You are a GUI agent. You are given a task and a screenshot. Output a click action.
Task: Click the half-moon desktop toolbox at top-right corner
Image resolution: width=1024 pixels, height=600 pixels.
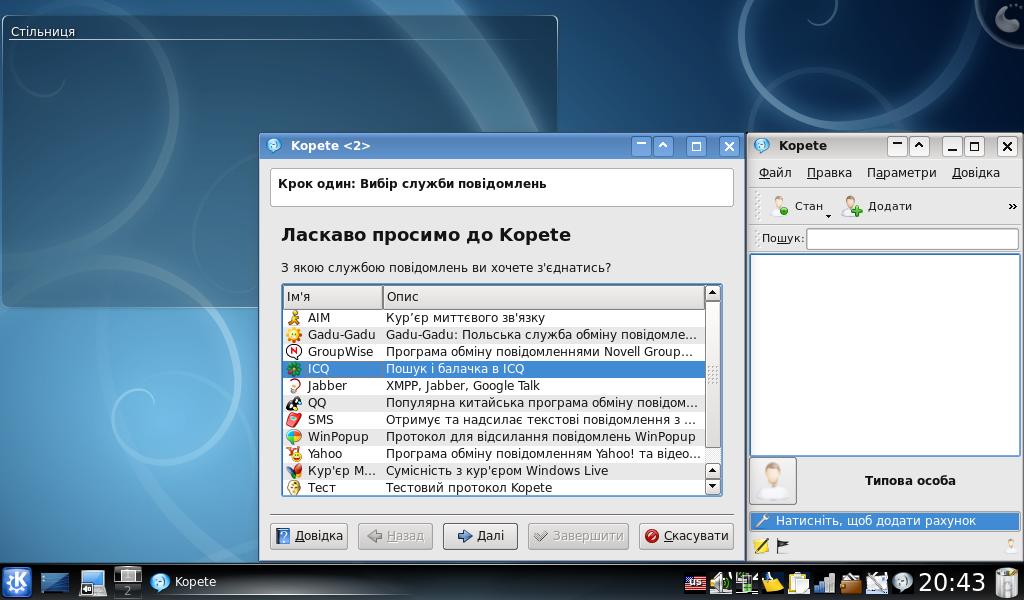1008,18
